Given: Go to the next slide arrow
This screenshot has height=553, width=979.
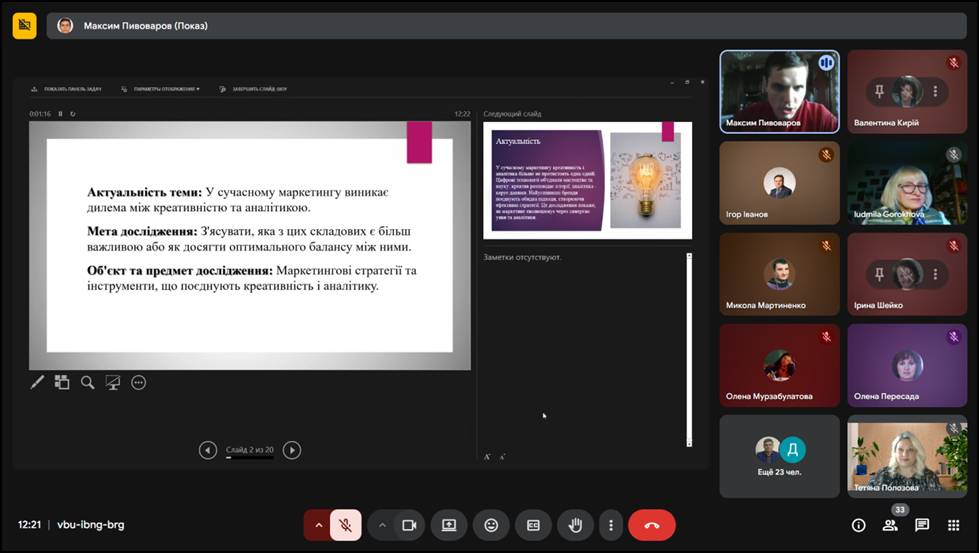Looking at the screenshot, I should click(292, 450).
